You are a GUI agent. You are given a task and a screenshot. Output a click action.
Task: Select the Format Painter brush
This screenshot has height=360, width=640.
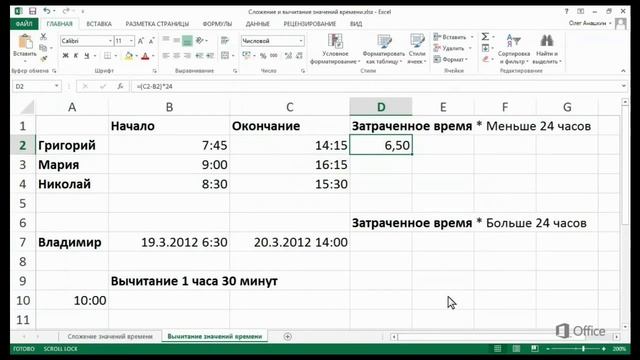click(43, 59)
